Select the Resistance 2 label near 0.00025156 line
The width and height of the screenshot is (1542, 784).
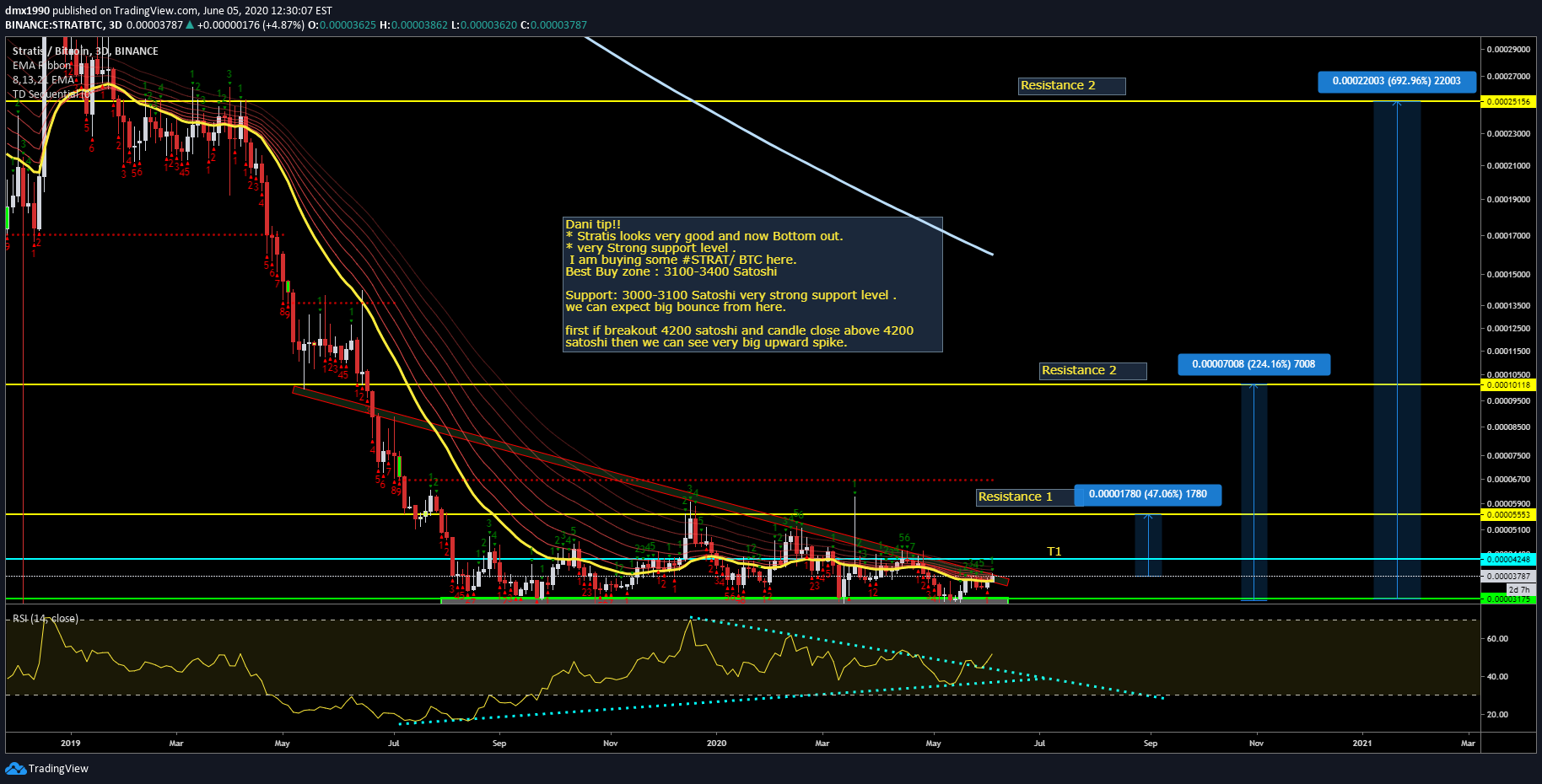click(1071, 85)
